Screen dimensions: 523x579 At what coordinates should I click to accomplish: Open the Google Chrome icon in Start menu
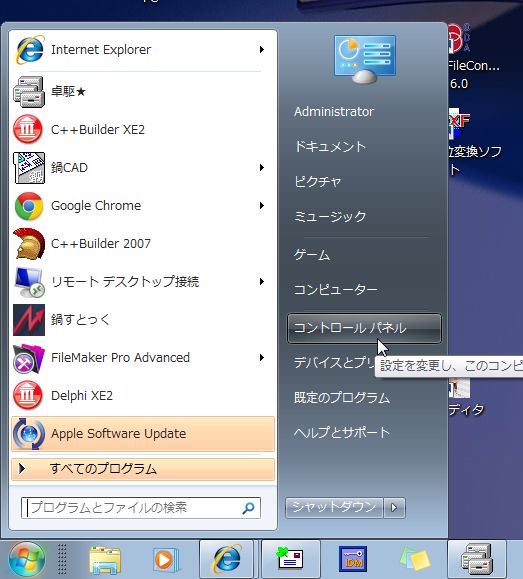point(29,206)
